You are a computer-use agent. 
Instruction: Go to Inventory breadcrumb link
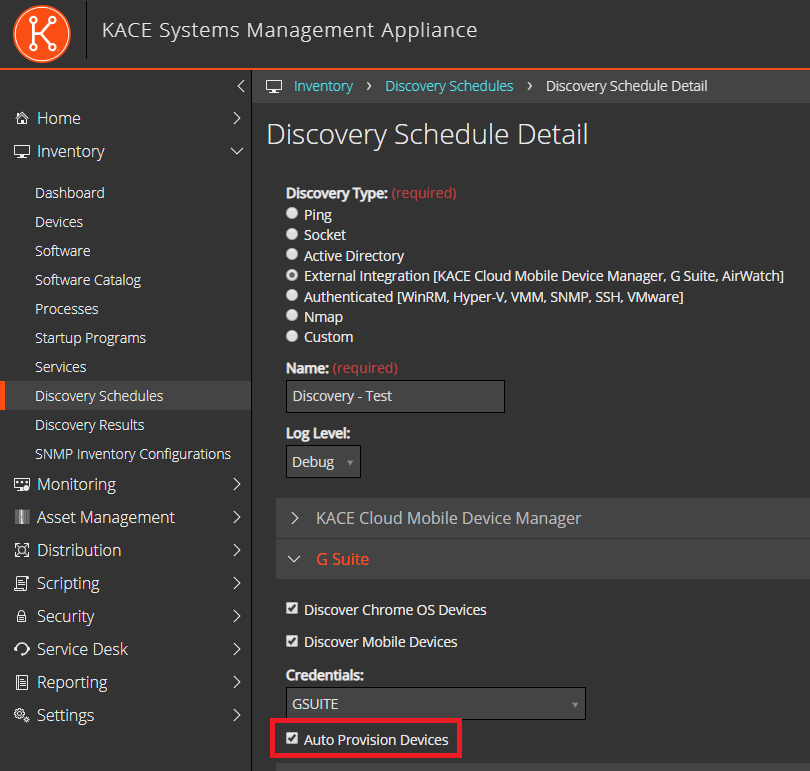323,86
